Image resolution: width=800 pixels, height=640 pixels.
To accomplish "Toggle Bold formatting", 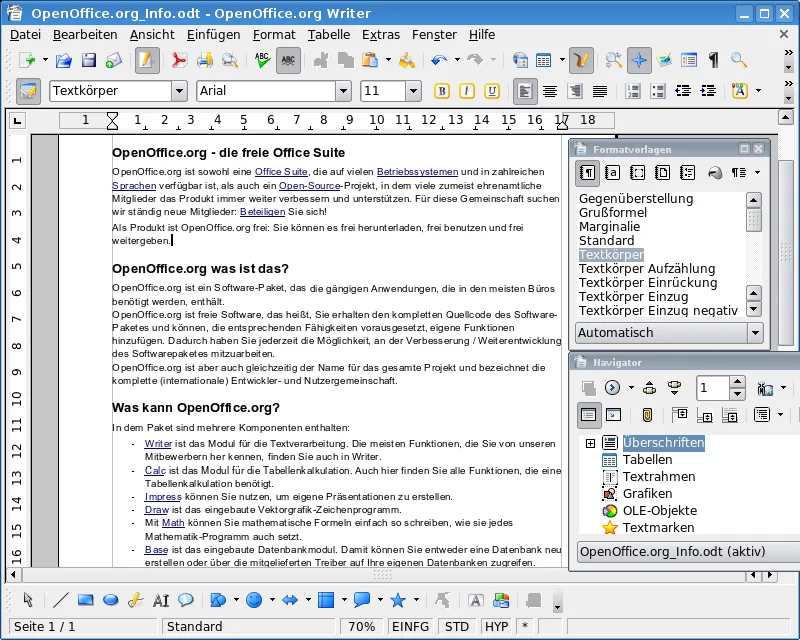I will 442,91.
